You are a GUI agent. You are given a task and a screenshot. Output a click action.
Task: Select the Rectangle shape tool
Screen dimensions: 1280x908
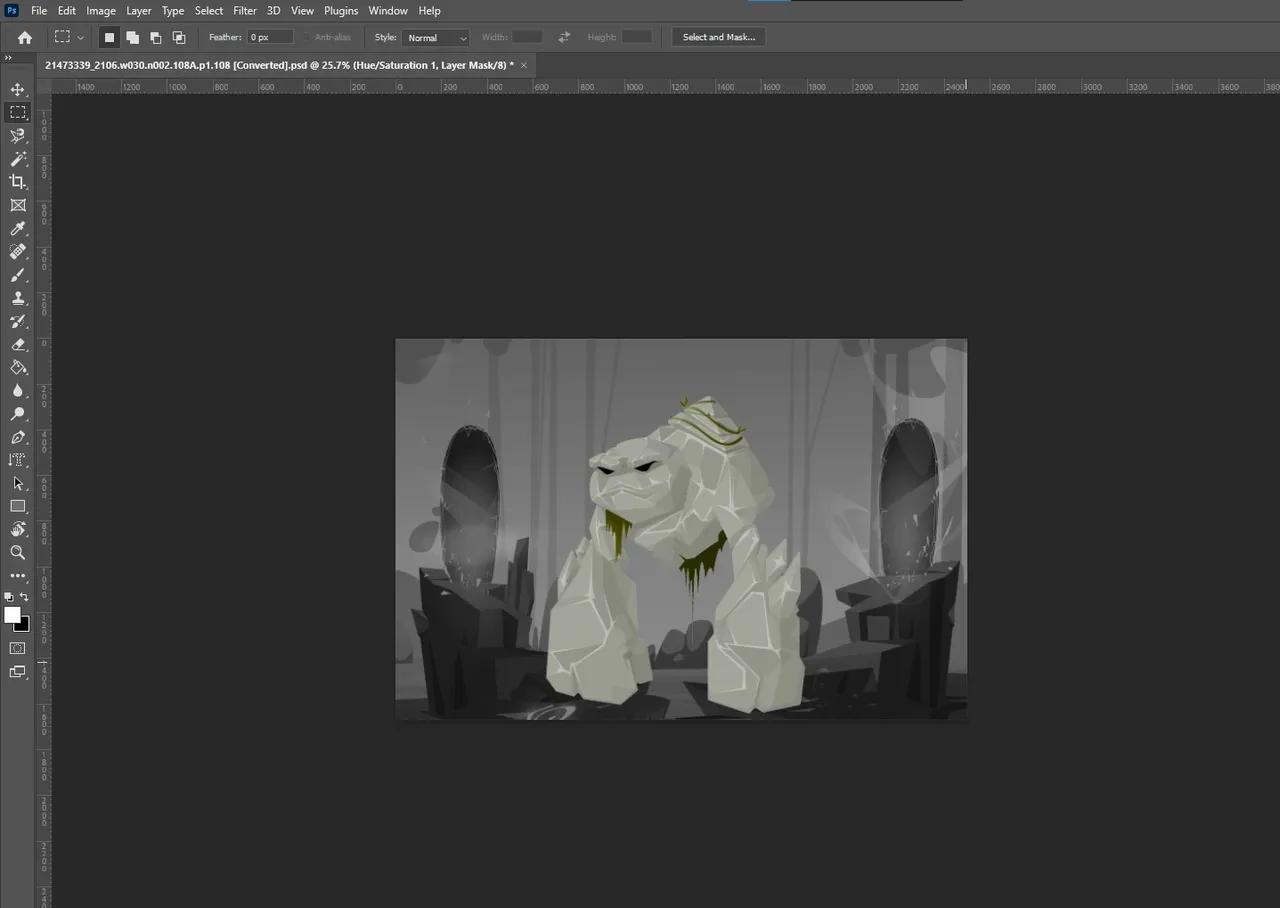pyautogui.click(x=18, y=506)
